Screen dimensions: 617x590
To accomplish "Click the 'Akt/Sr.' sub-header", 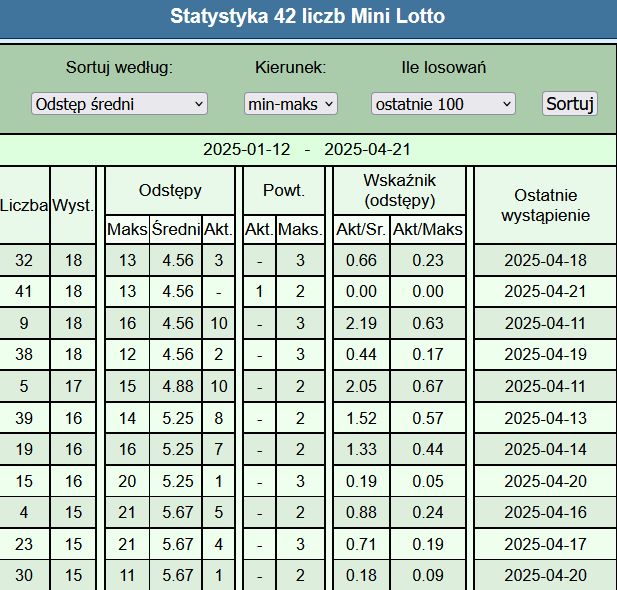I will [x=361, y=229].
